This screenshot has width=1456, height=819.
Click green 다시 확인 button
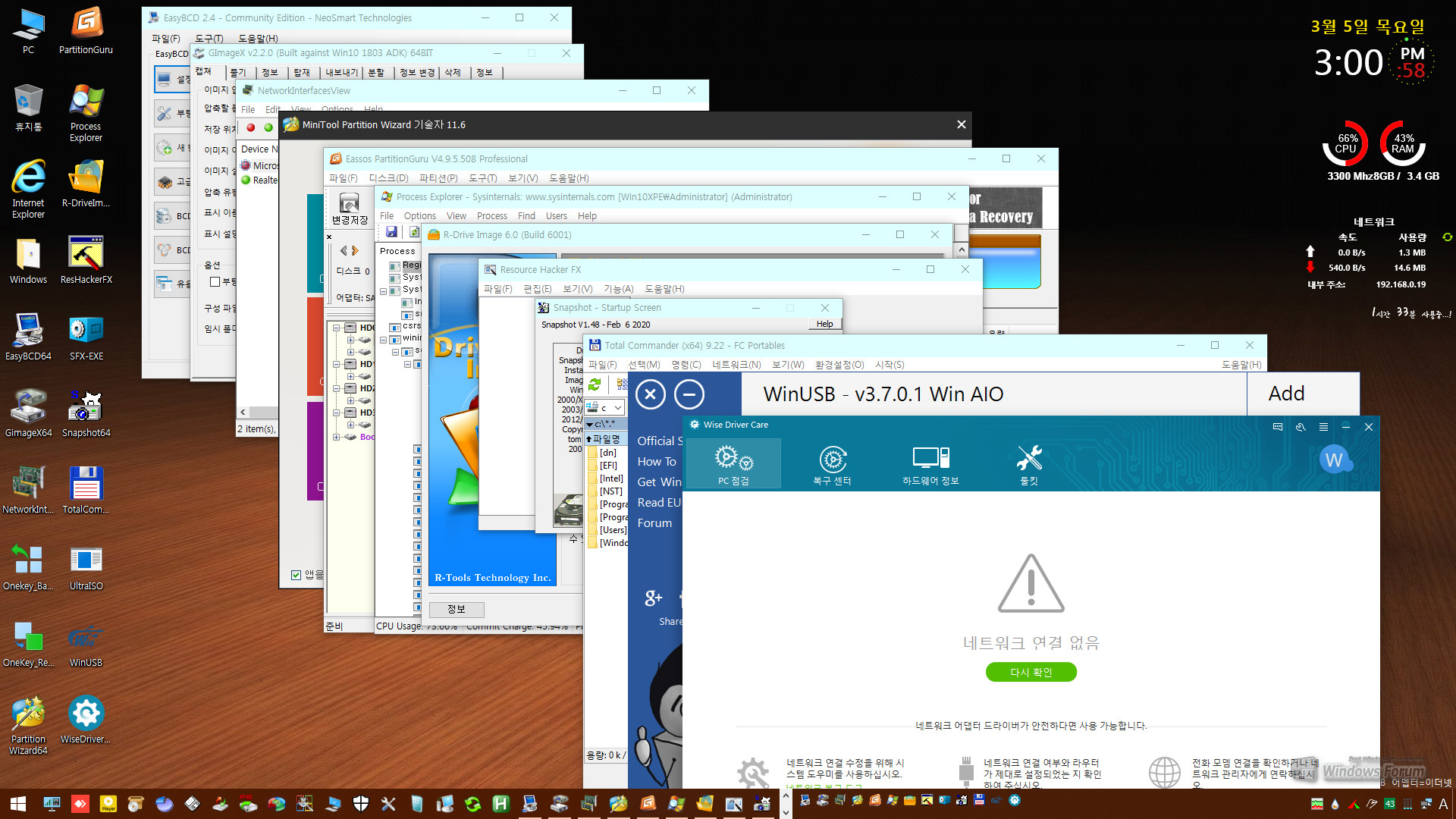[1031, 672]
